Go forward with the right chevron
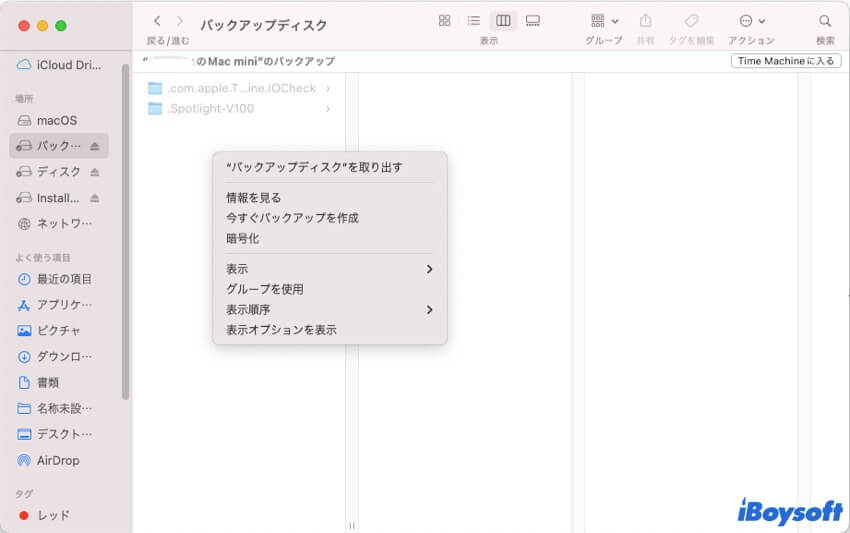850x533 pixels. pos(180,21)
